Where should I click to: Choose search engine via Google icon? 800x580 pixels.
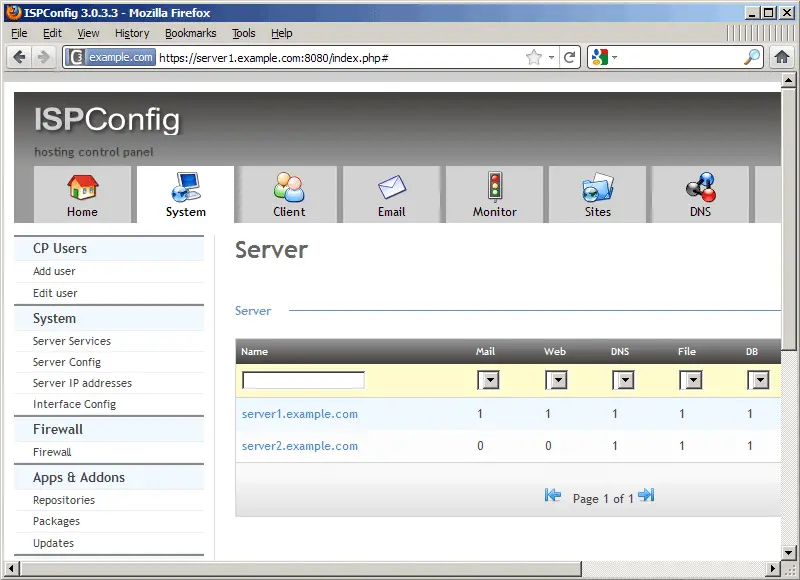tap(600, 57)
